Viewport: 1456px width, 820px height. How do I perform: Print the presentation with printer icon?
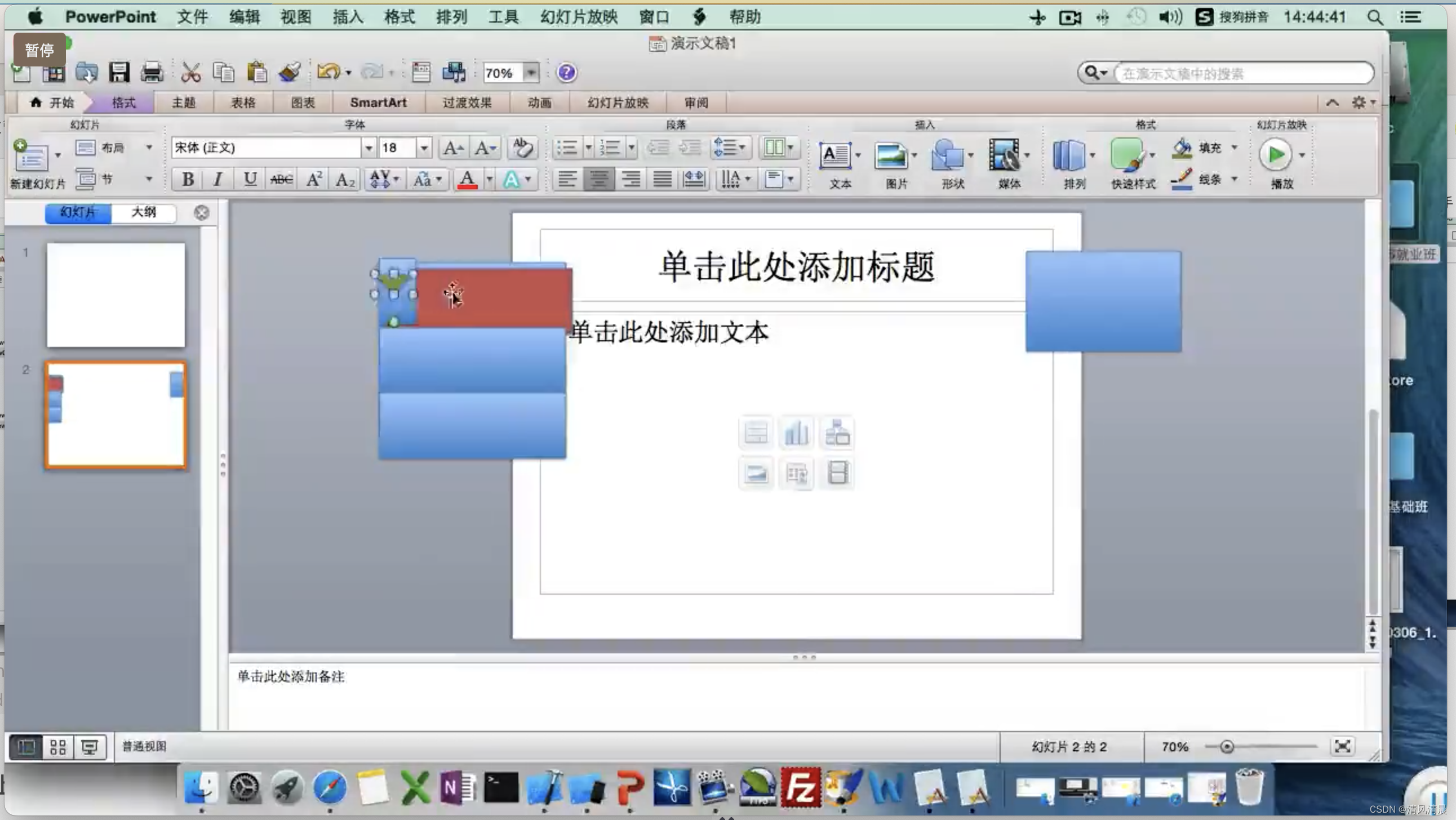click(152, 72)
